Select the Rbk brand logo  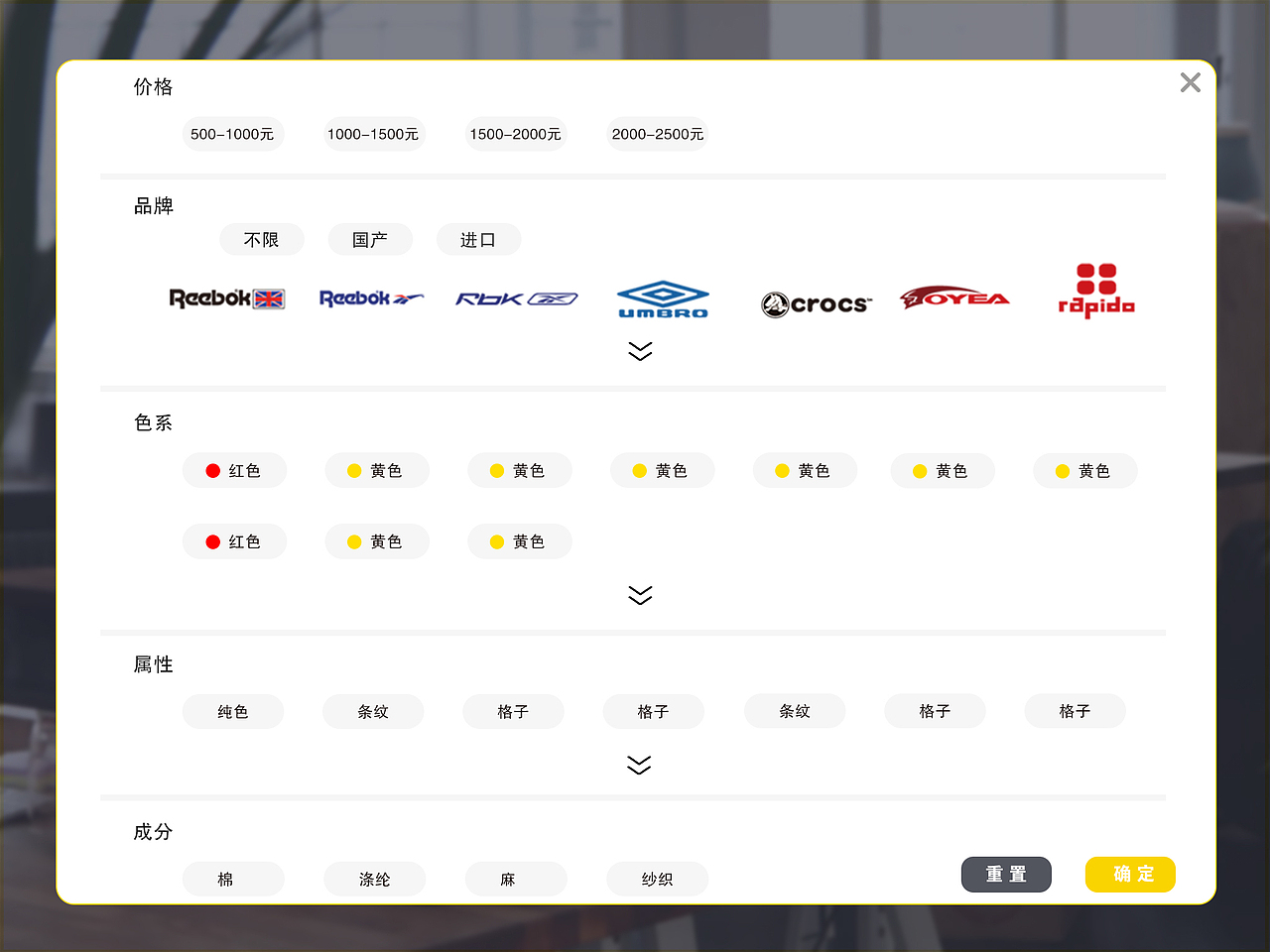pyautogui.click(x=516, y=297)
